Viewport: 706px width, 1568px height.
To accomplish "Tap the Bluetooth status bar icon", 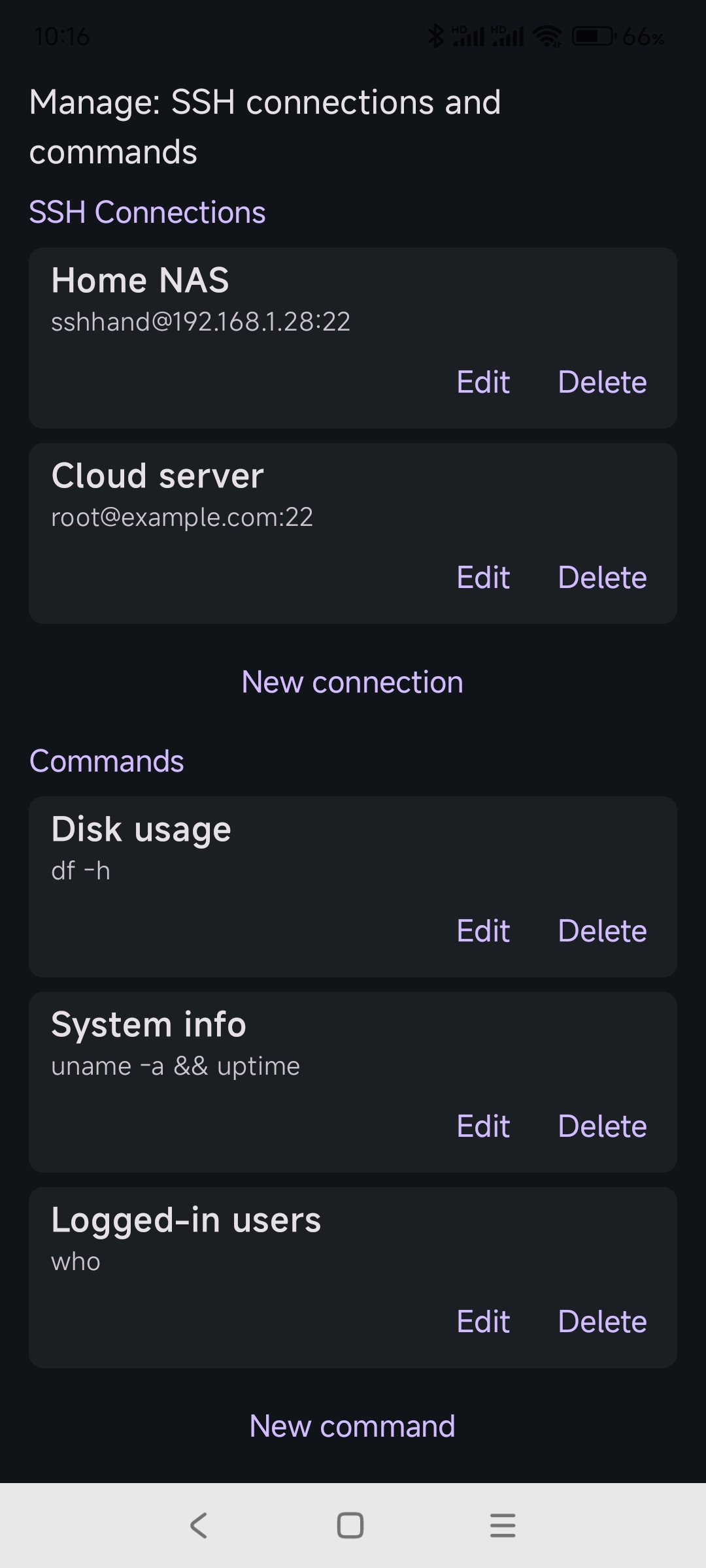I will 435,37.
